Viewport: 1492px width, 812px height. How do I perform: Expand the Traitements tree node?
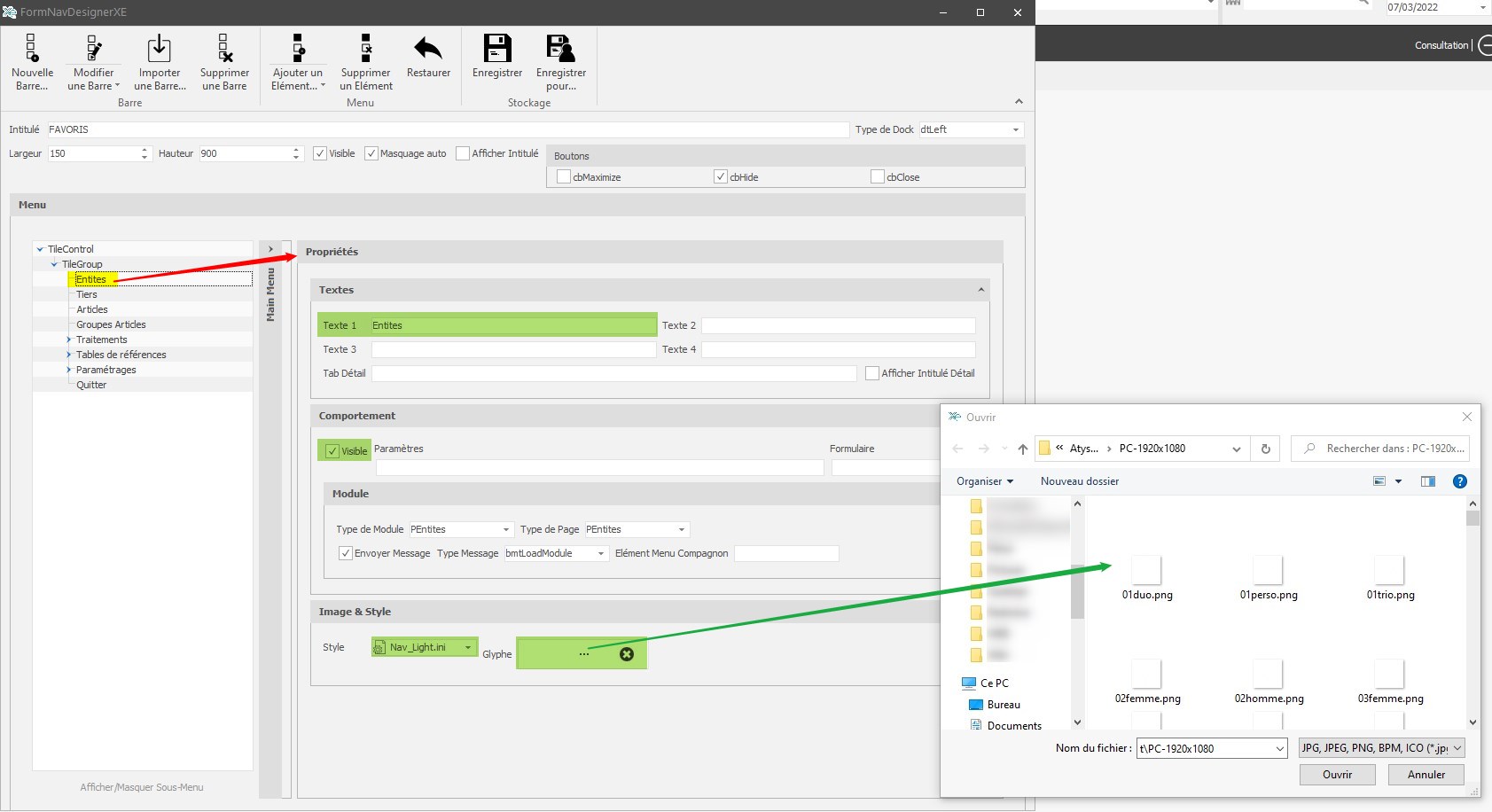(x=69, y=340)
